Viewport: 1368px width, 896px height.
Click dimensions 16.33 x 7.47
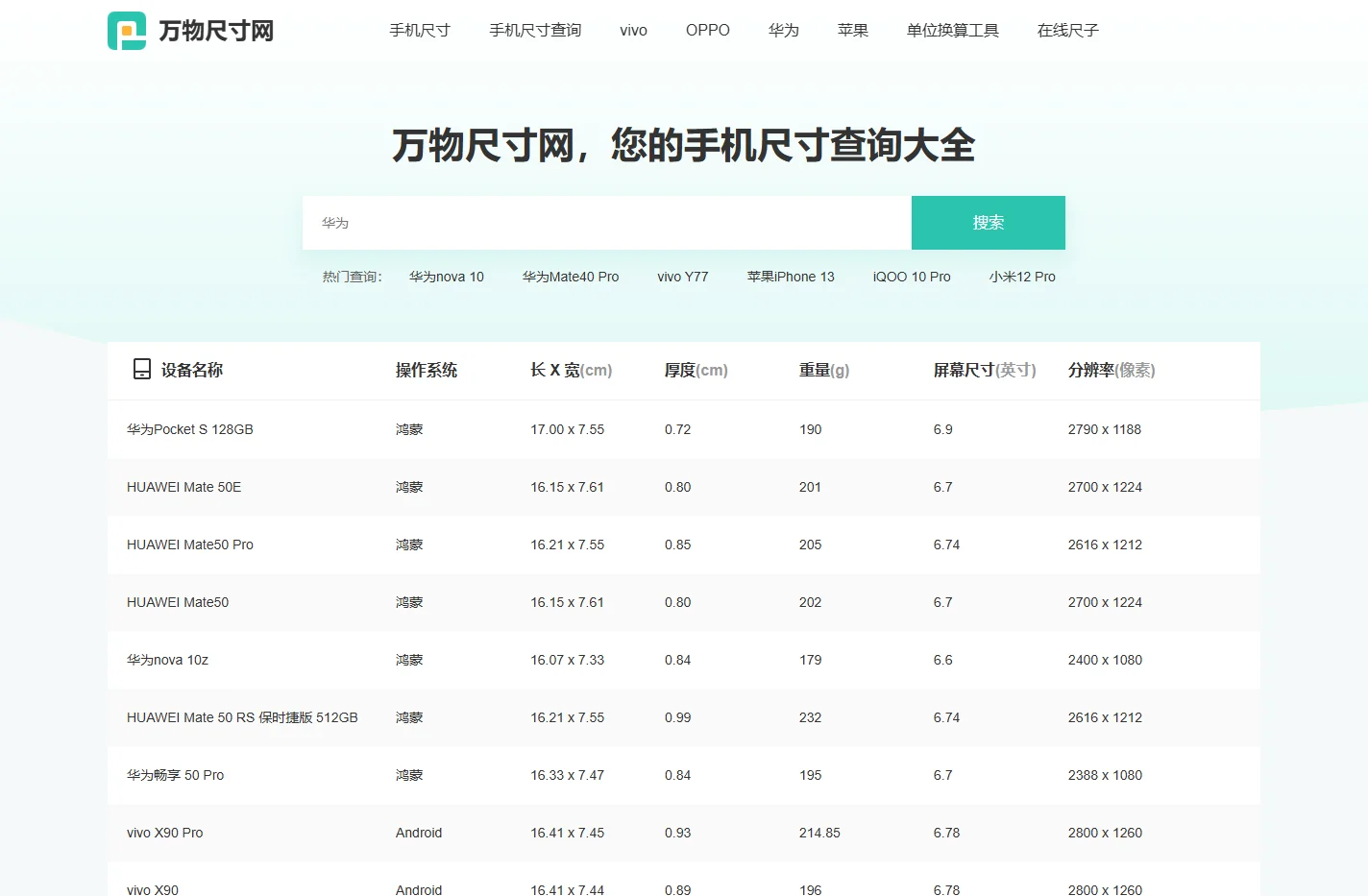(x=568, y=775)
